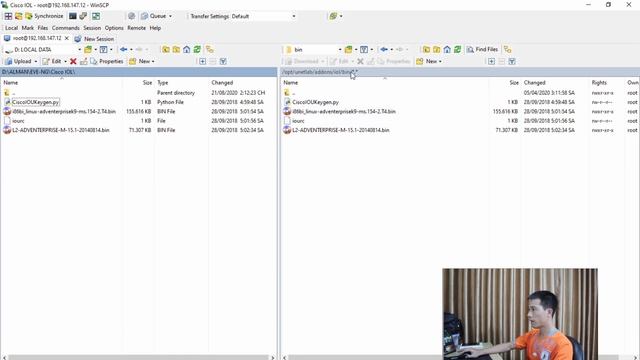640x360 pixels.
Task: Open the console terminal icon
Action: click(73, 16)
